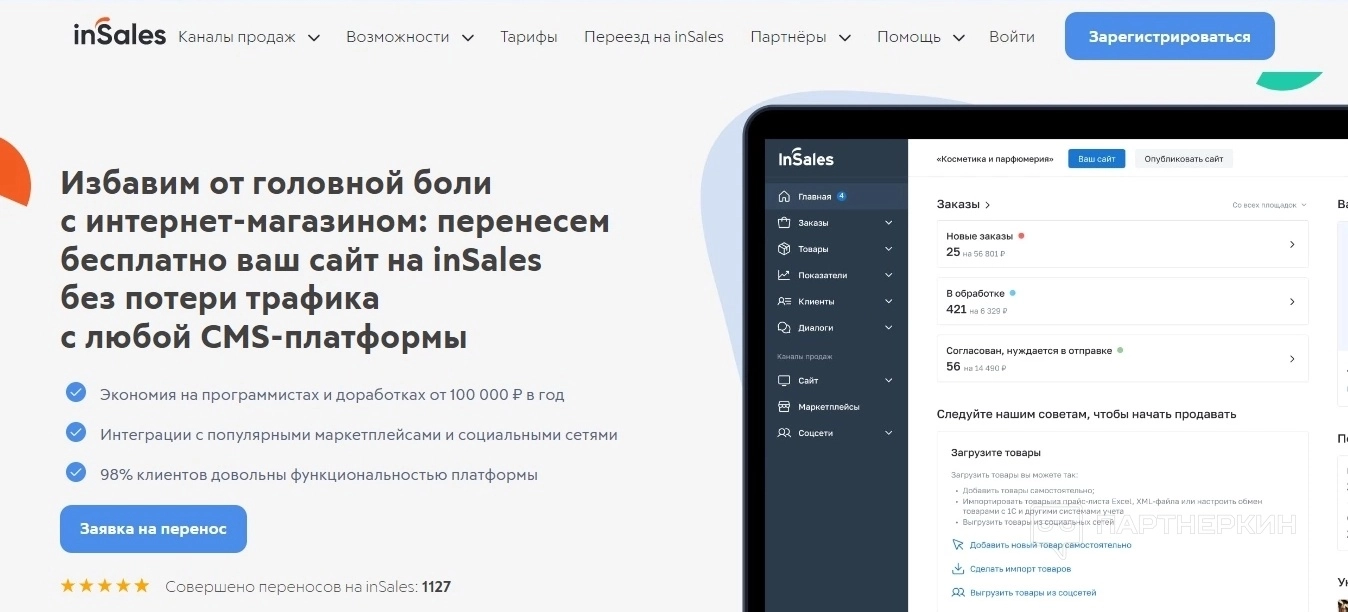Image resolution: width=1348 pixels, height=612 pixels.
Task: Click Выгрузить товары из соцсетей link
Action: (1033, 593)
